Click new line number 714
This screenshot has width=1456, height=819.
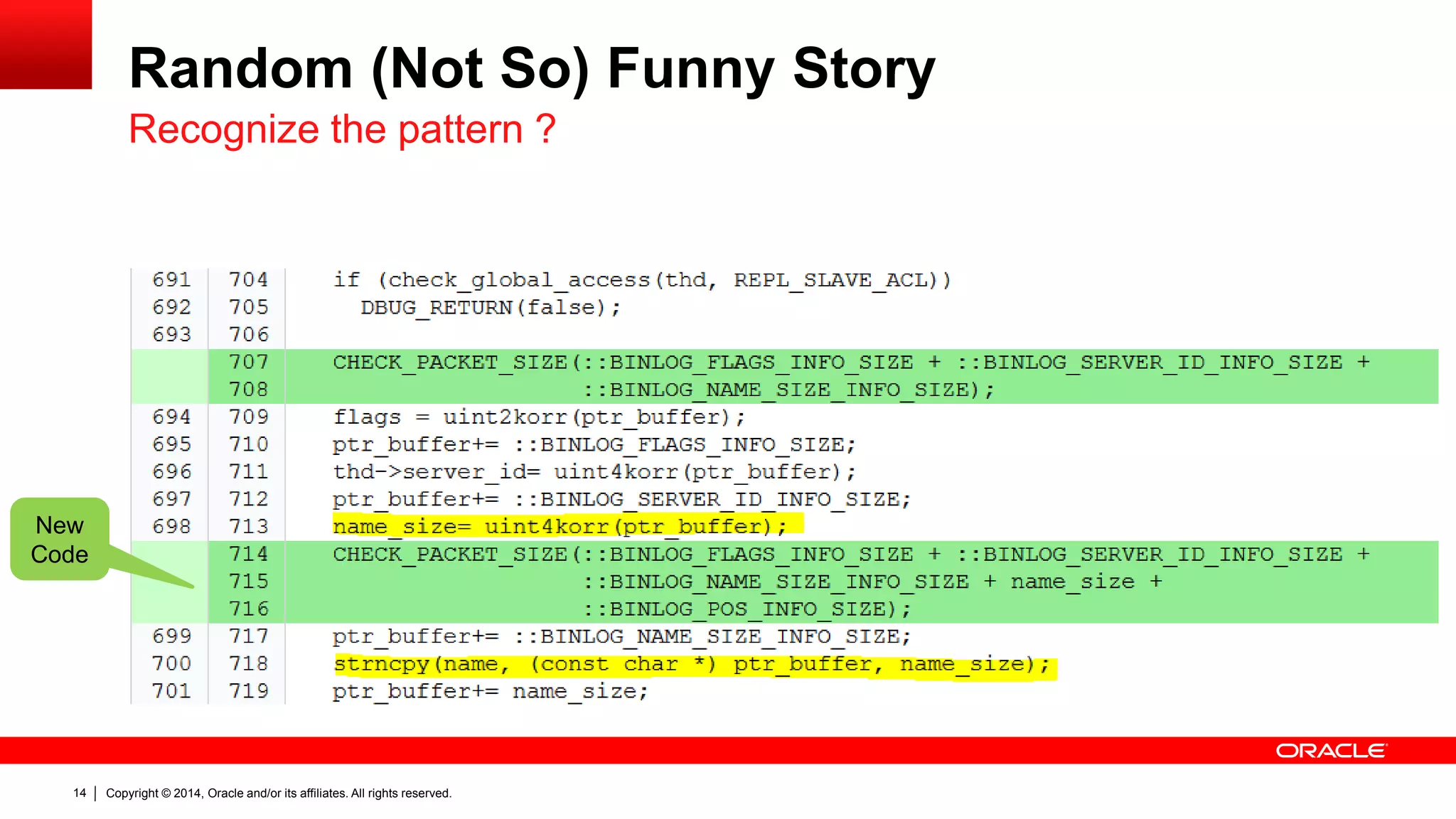pyautogui.click(x=249, y=555)
